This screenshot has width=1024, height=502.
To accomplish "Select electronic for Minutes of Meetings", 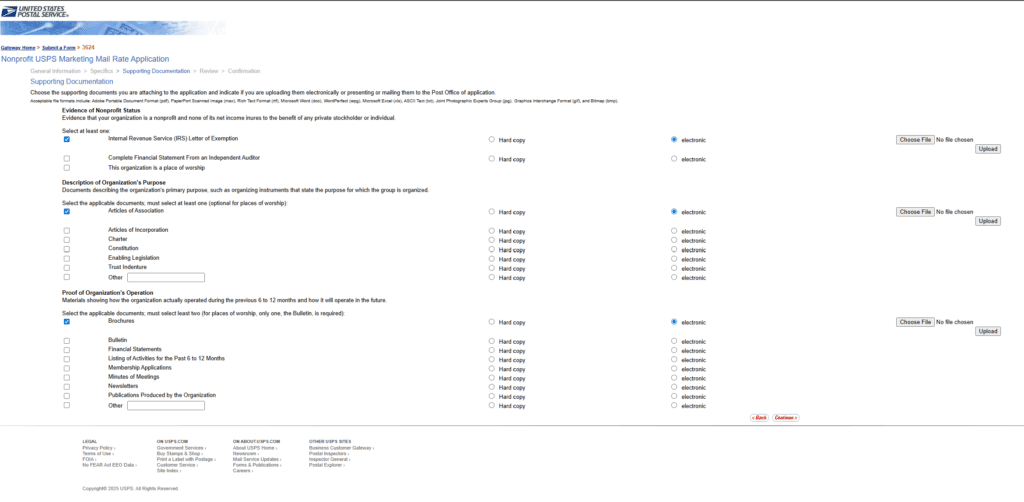I will (x=674, y=377).
